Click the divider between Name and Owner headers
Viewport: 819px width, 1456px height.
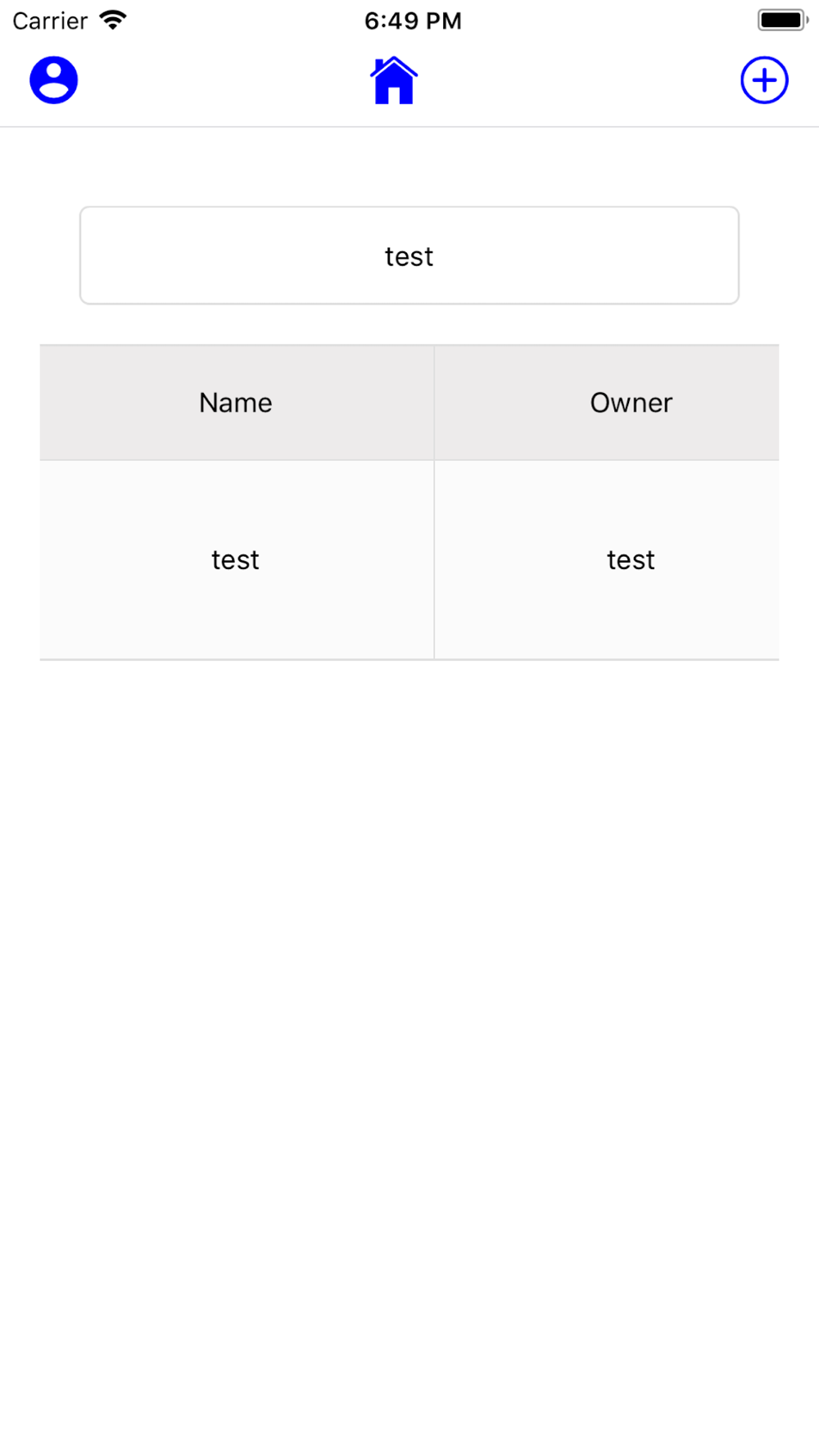coord(434,403)
